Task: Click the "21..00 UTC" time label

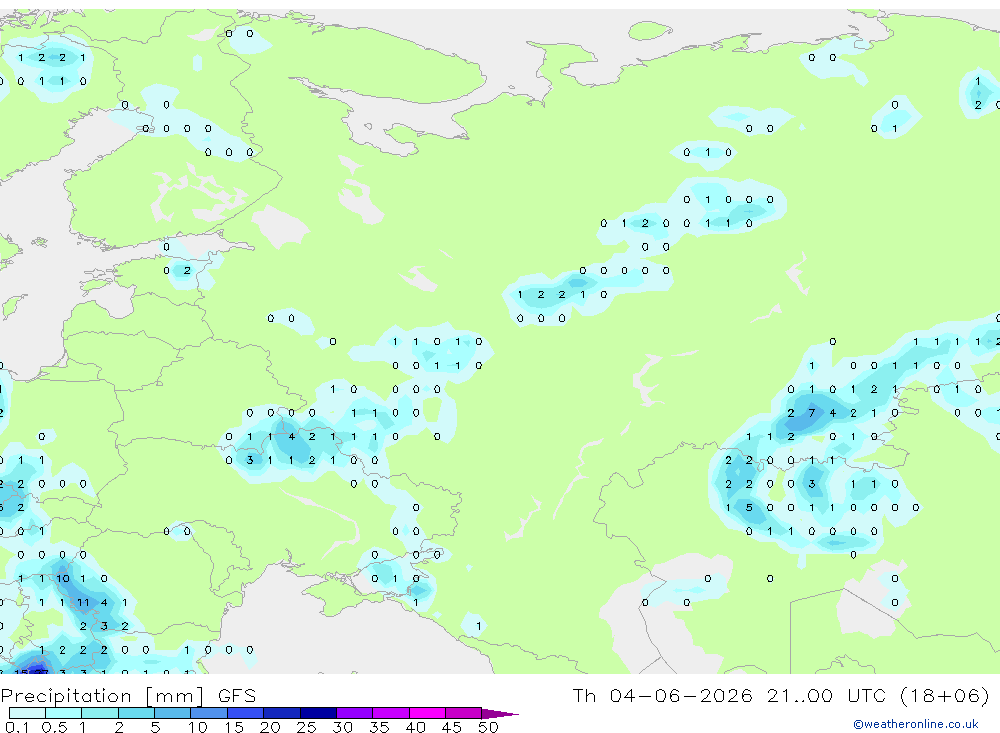Action: (x=828, y=695)
